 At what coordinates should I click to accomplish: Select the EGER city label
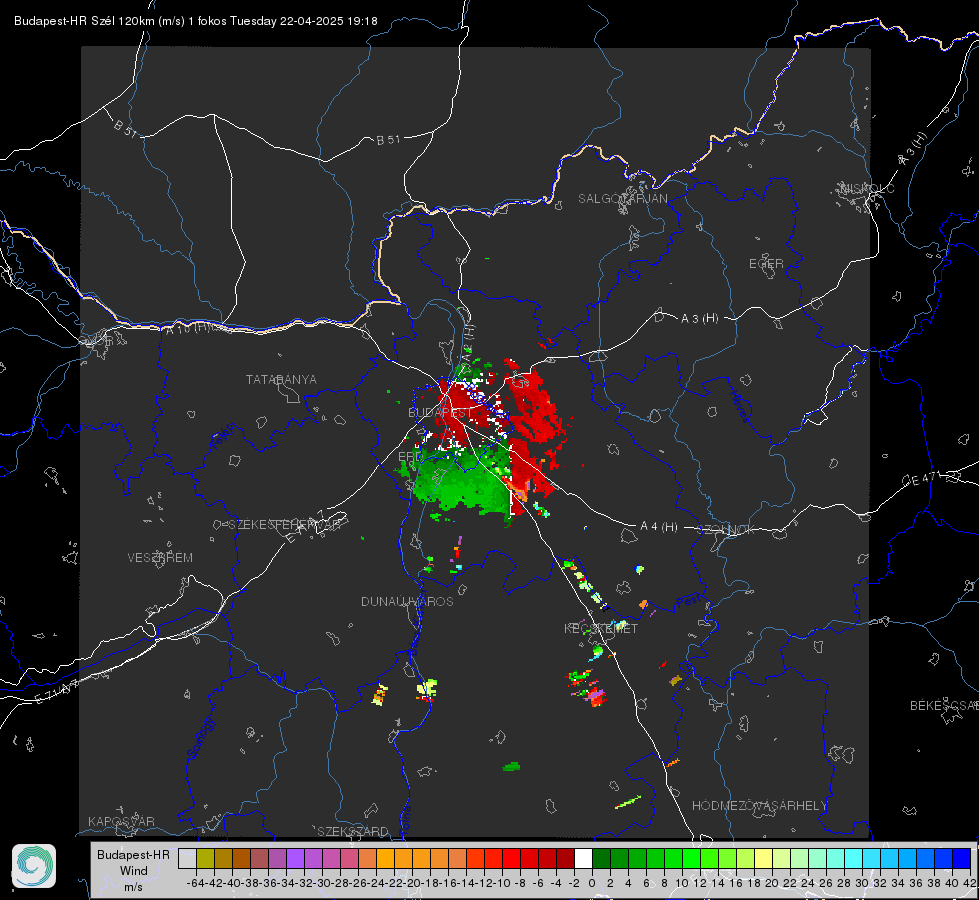click(766, 264)
